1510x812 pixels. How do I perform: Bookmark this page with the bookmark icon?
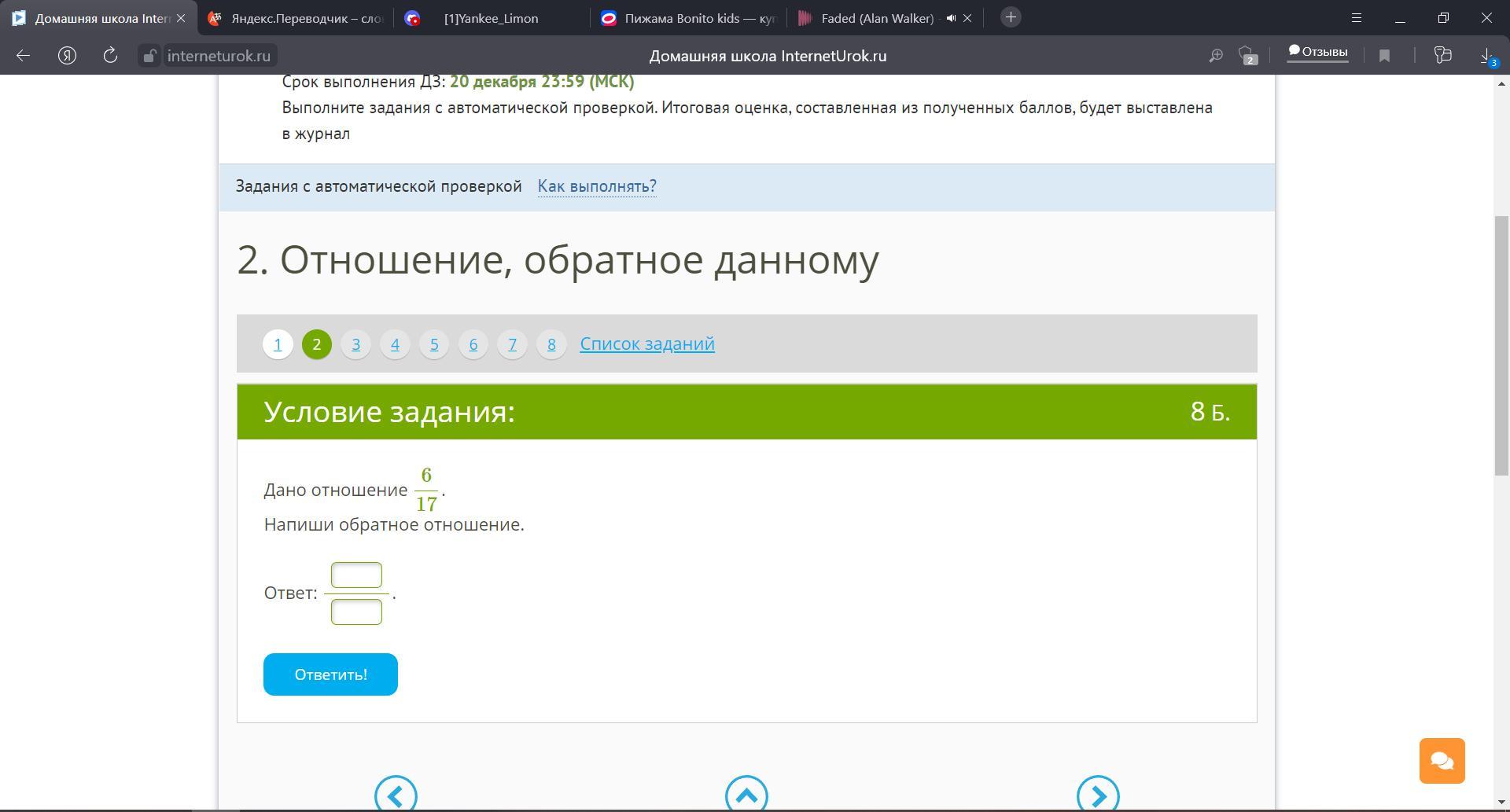pyautogui.click(x=1384, y=55)
